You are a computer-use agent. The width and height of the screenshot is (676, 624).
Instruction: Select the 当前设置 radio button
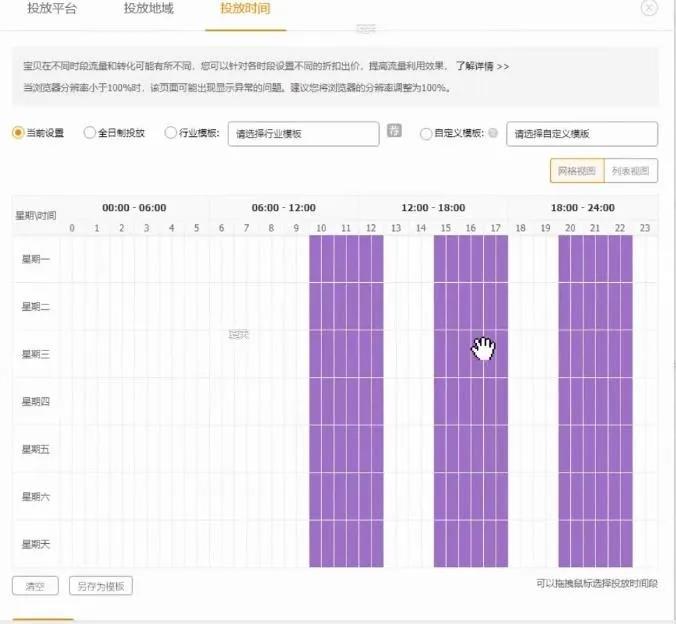pyautogui.click(x=18, y=132)
